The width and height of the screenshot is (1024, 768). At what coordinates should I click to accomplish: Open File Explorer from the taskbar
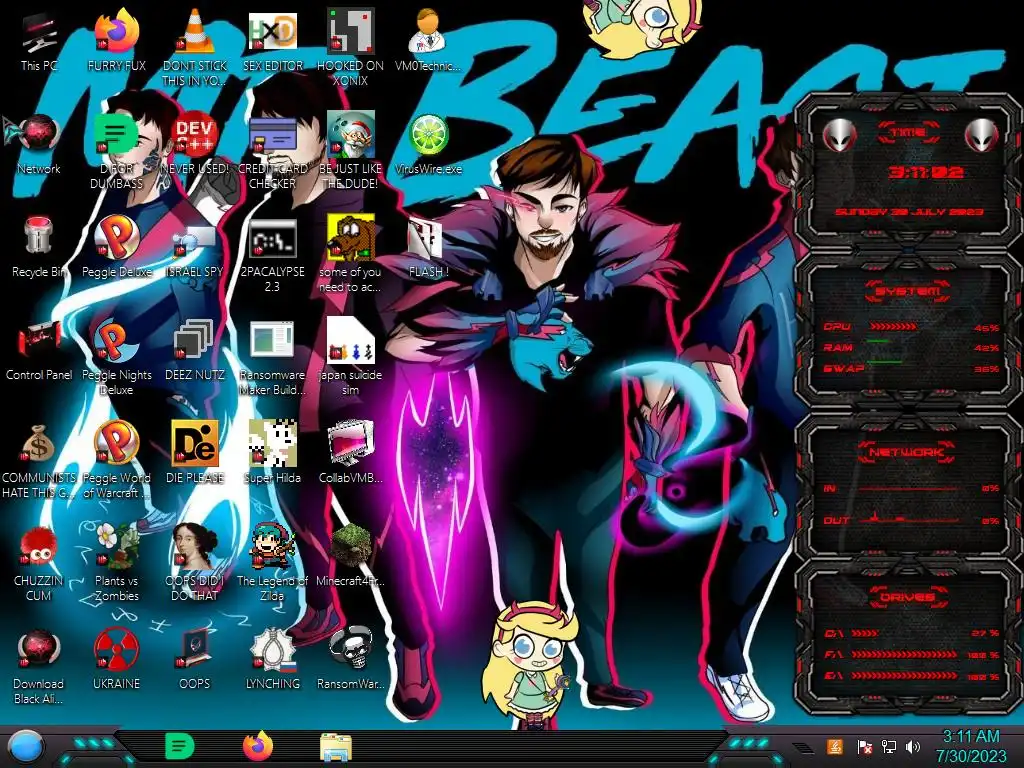(336, 747)
